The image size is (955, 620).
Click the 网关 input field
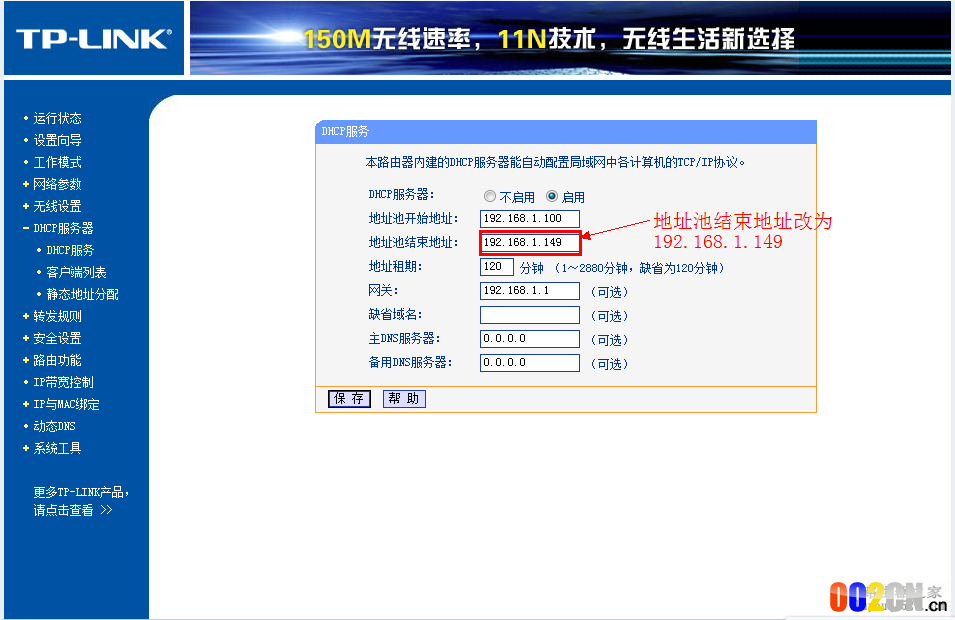529,291
